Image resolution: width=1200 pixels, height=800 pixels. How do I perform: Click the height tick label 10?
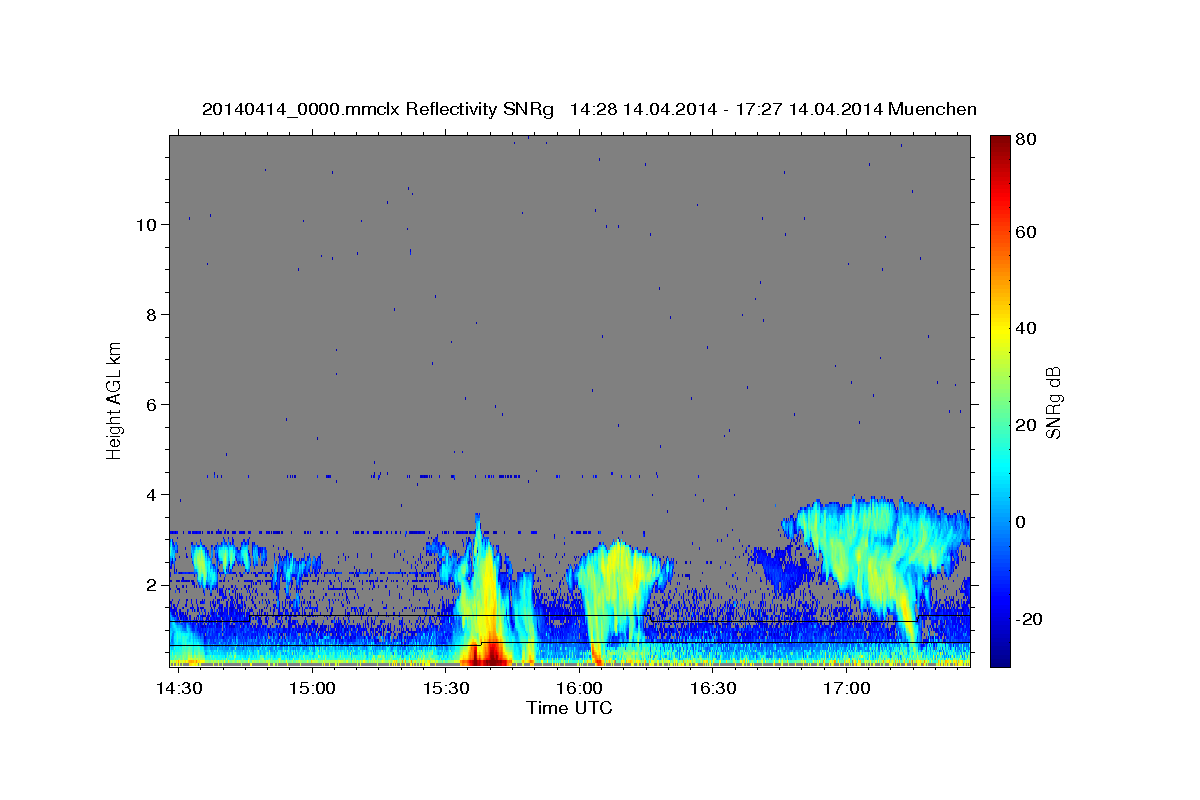point(146,225)
